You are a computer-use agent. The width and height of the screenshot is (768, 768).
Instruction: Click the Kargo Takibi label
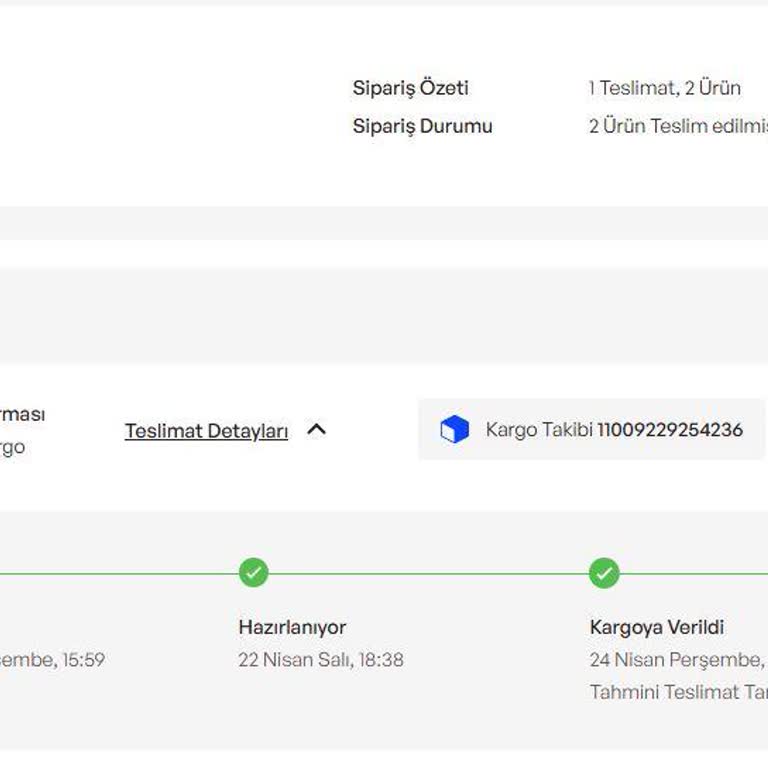[x=539, y=430]
